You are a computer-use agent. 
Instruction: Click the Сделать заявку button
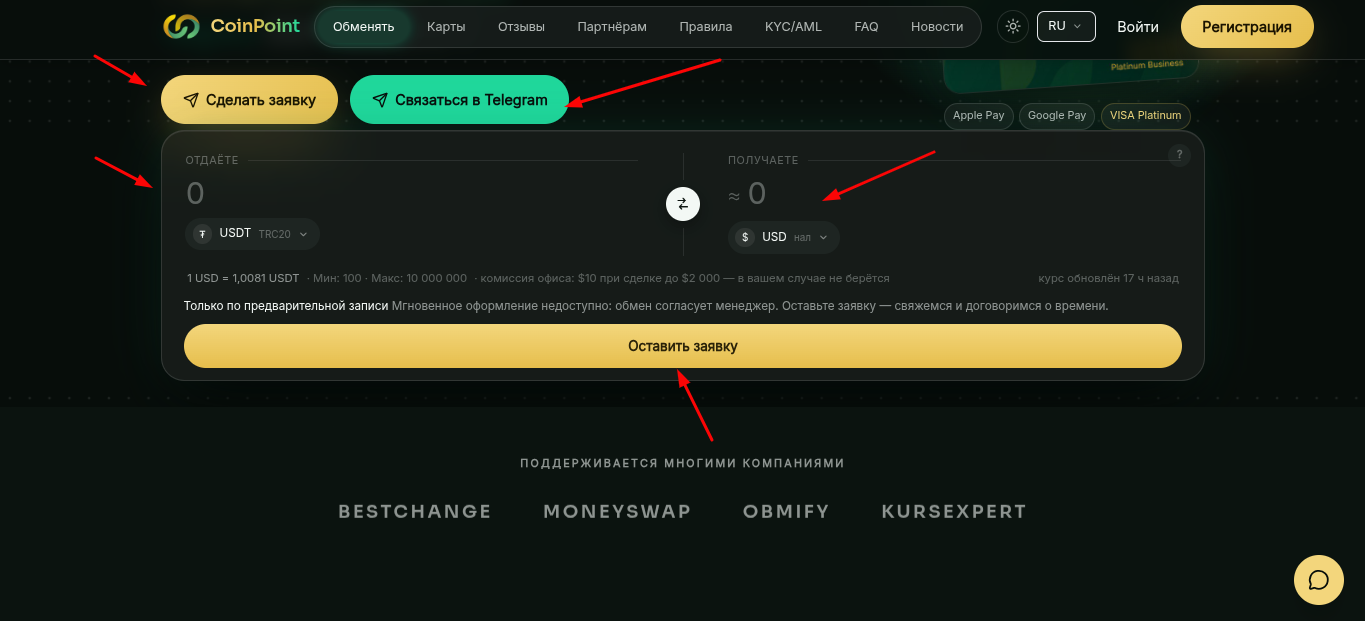point(249,100)
